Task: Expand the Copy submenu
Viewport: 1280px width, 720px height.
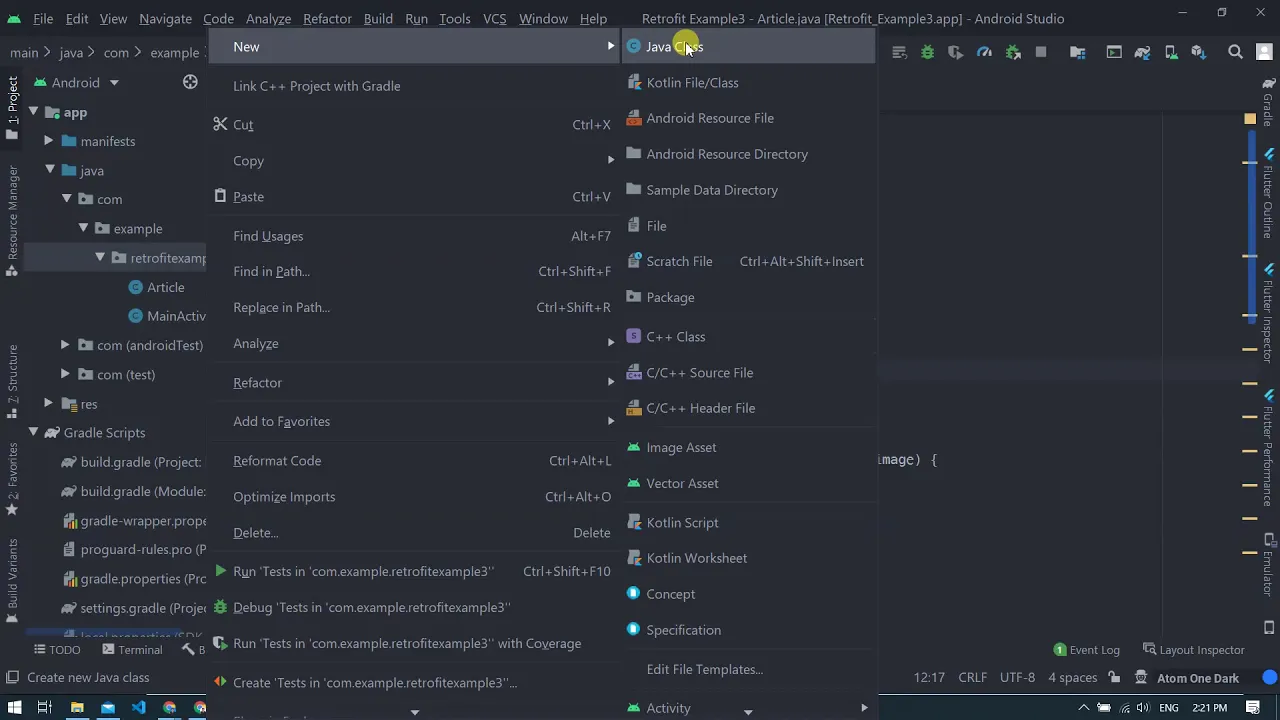Action: tap(414, 161)
